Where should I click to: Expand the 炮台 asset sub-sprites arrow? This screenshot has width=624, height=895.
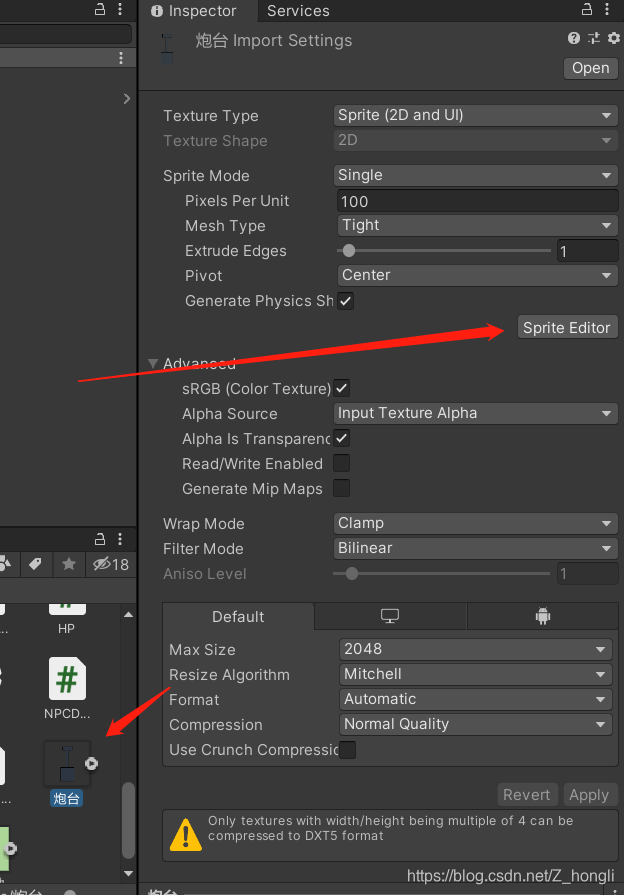pos(91,764)
